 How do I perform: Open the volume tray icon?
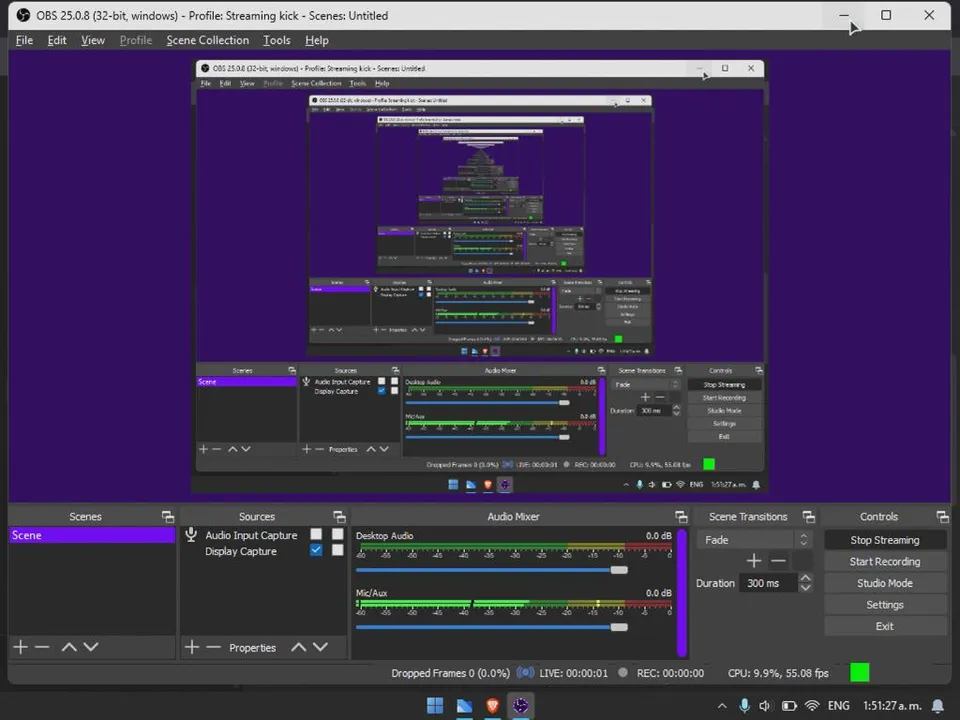[x=765, y=706]
